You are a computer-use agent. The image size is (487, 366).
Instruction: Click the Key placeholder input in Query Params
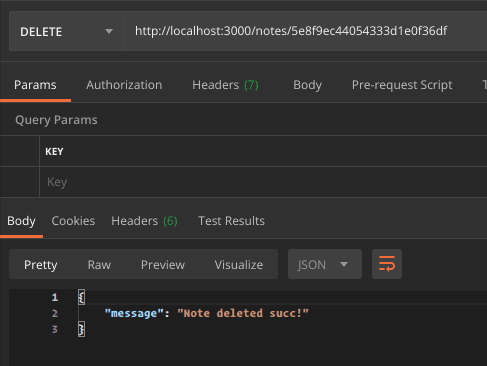(263, 182)
